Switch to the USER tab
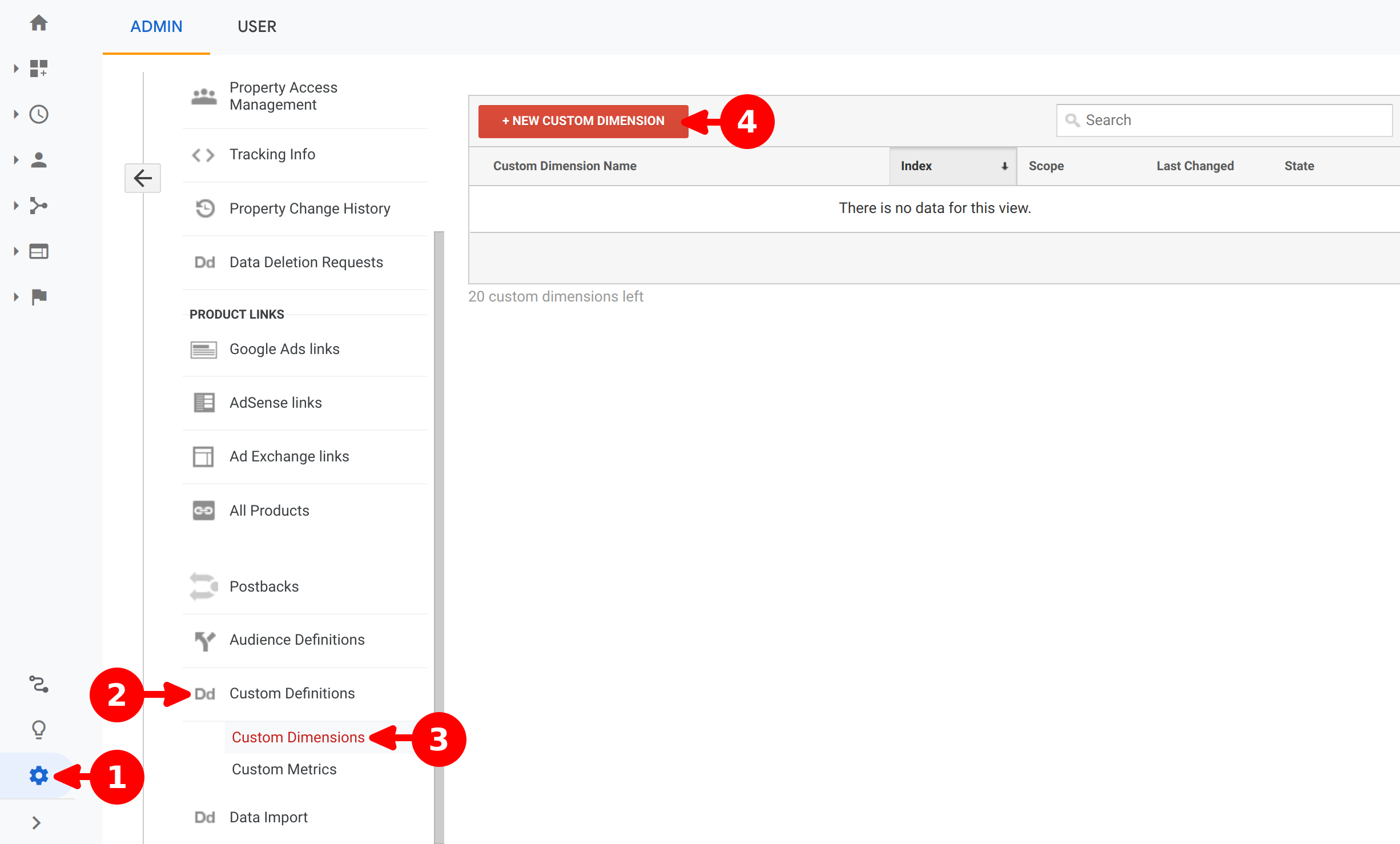The height and width of the screenshot is (844, 1400). coord(257,27)
